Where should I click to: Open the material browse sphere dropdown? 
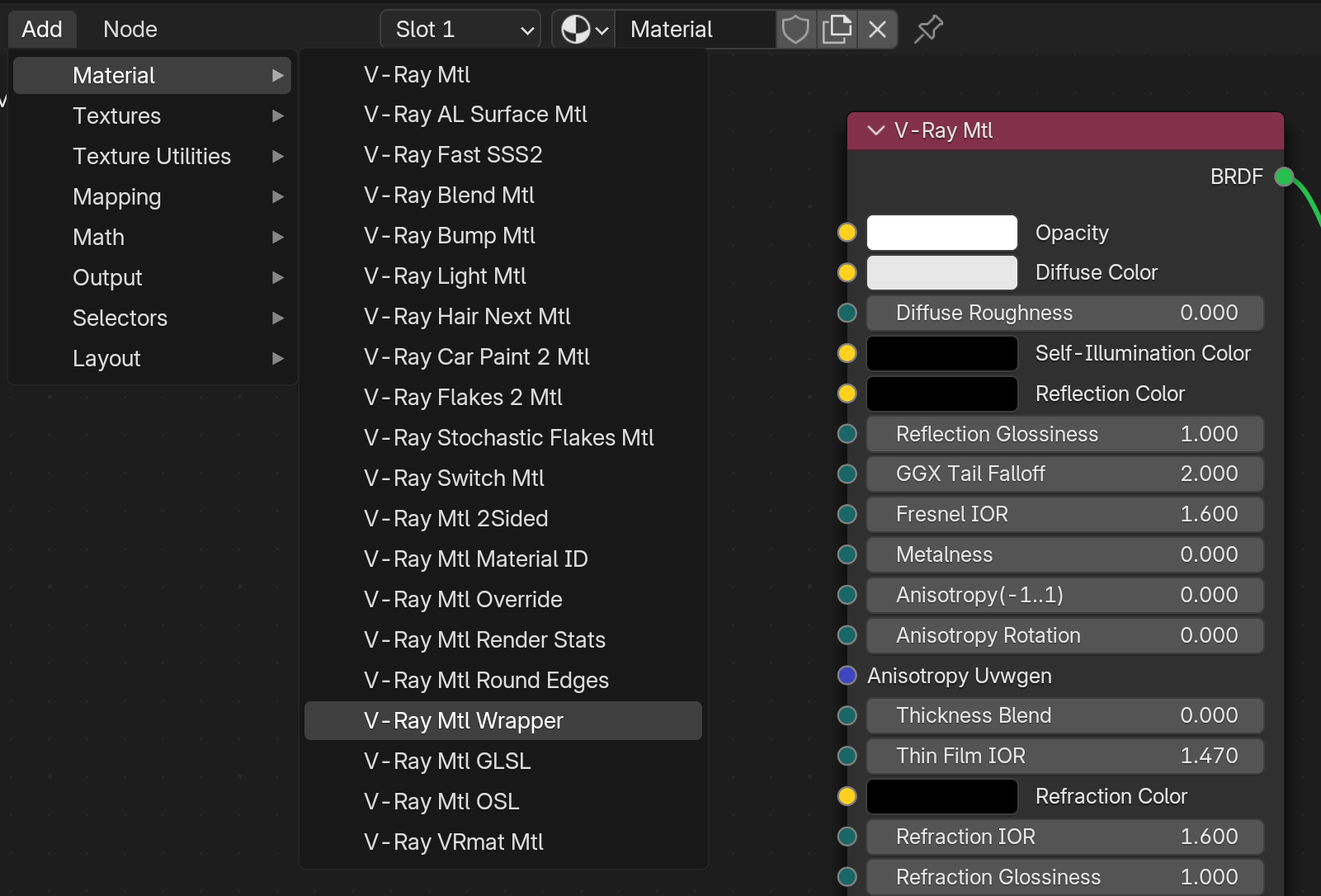pyautogui.click(x=584, y=30)
